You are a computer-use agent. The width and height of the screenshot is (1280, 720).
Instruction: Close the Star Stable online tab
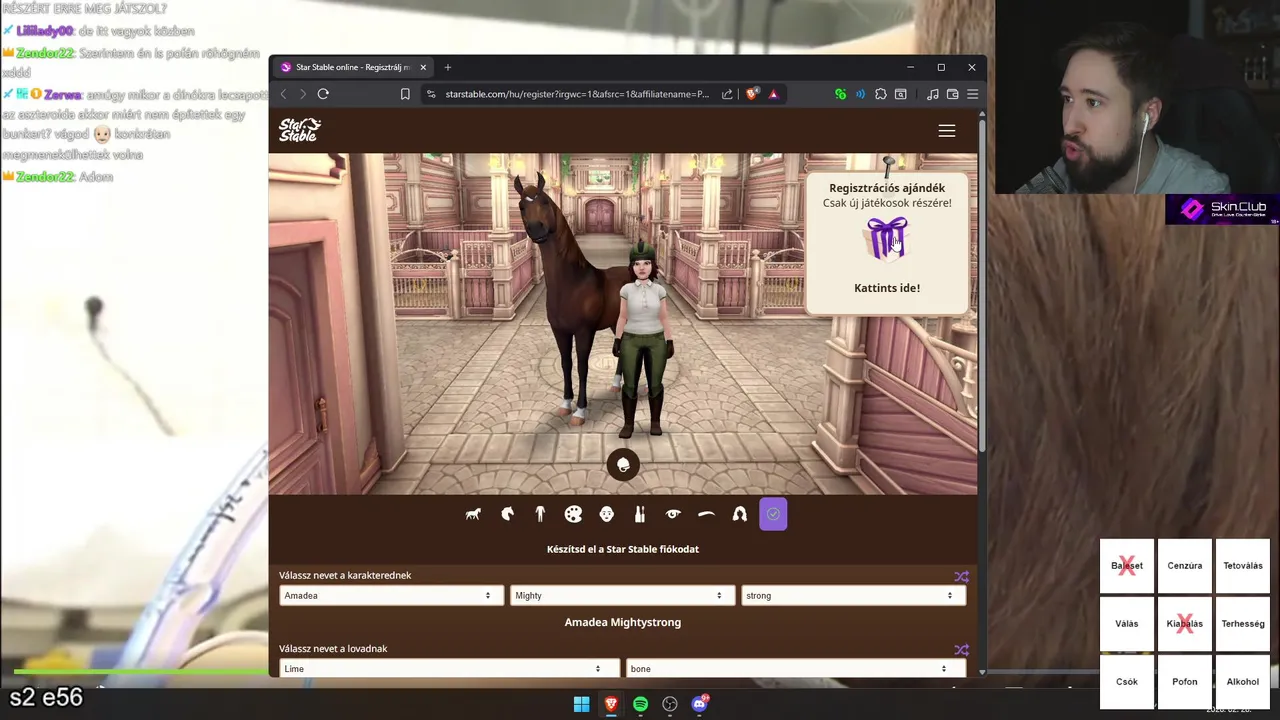[423, 67]
